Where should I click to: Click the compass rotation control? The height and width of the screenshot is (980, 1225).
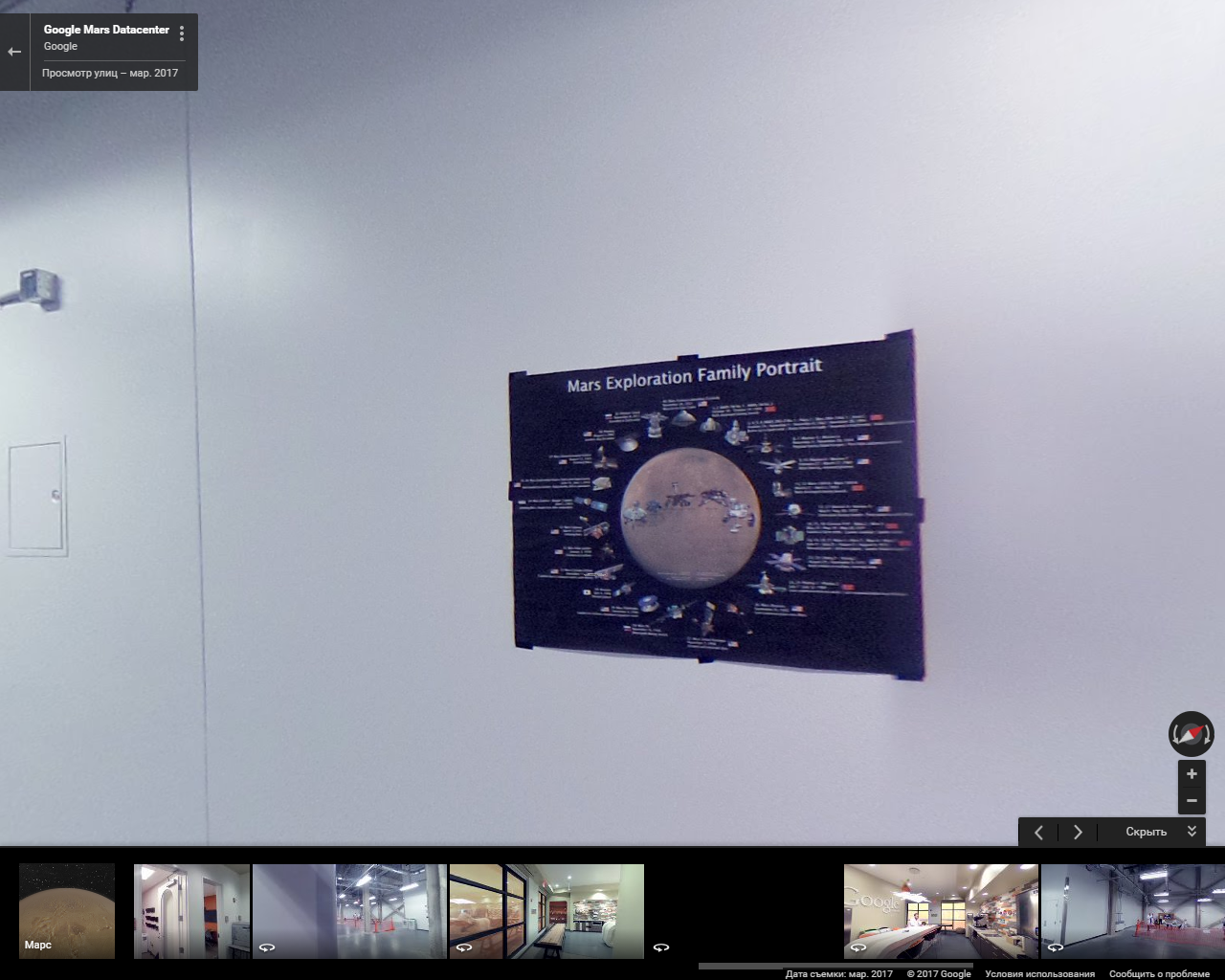click(x=1192, y=734)
